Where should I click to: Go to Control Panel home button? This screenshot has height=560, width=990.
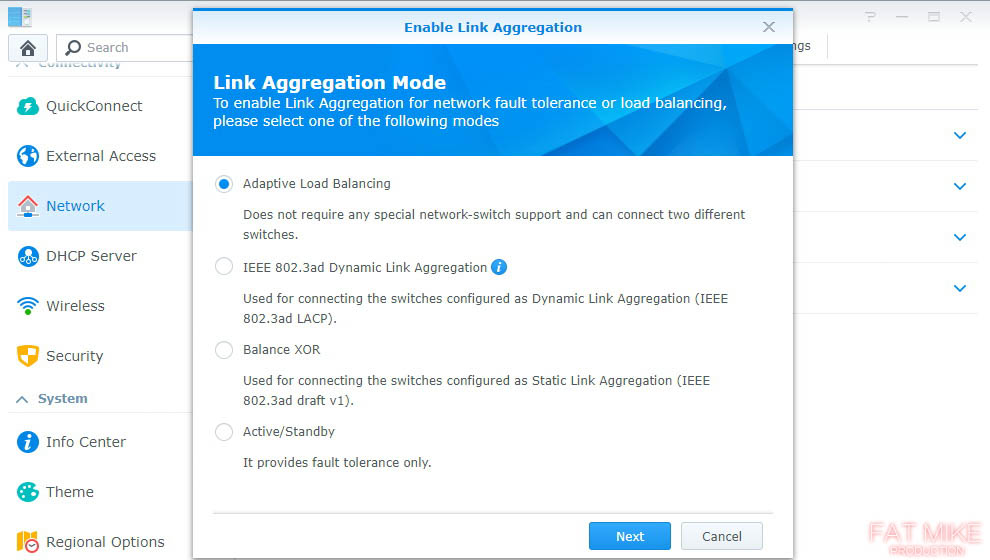click(x=28, y=48)
